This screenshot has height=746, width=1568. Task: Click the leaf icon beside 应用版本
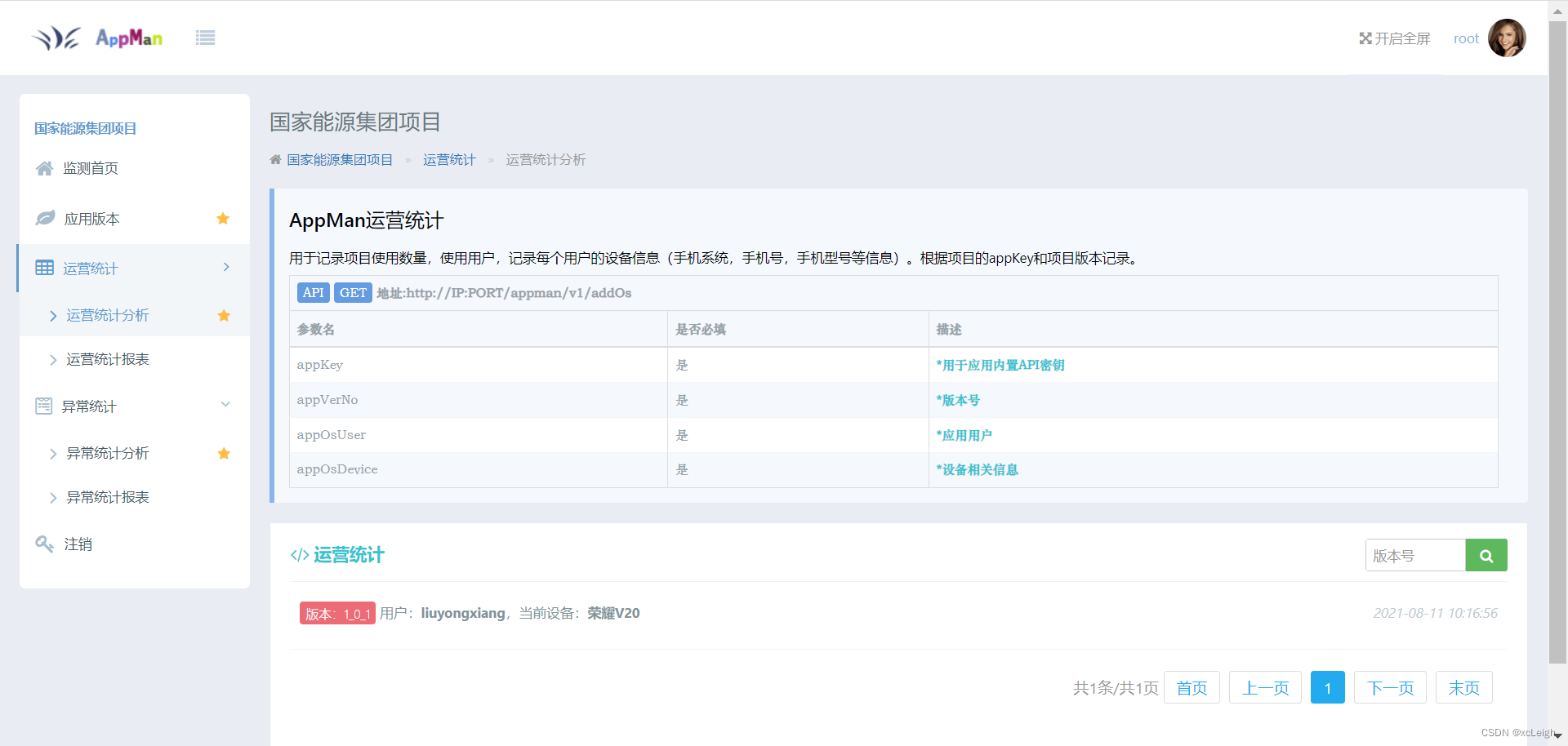pyautogui.click(x=45, y=218)
